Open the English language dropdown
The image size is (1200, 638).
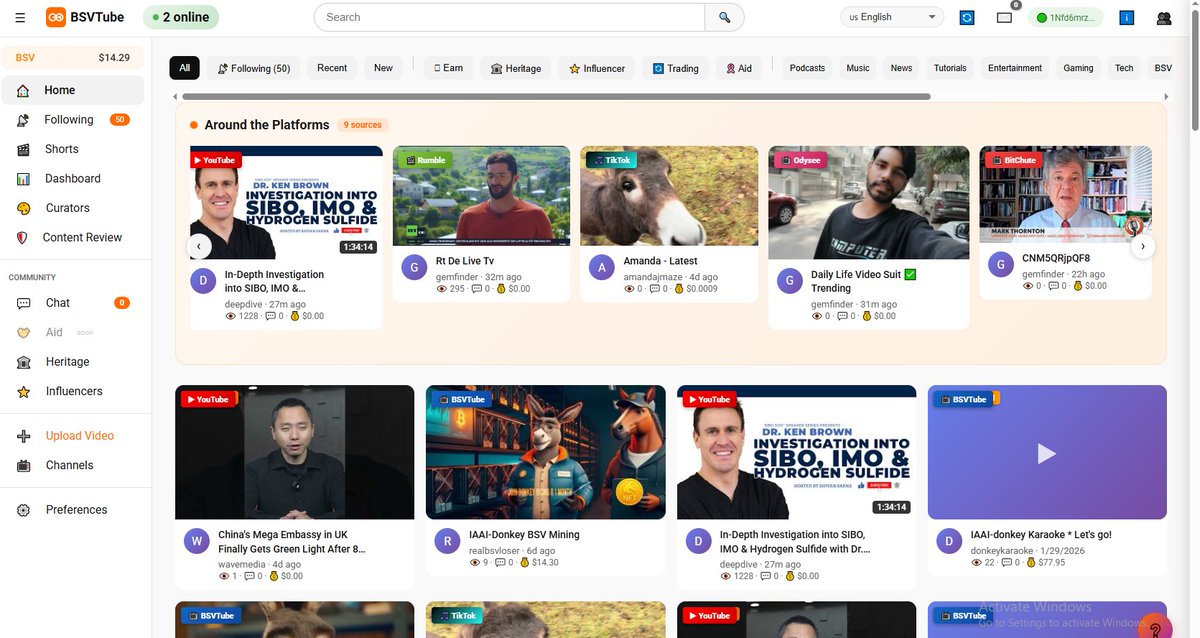coord(889,17)
